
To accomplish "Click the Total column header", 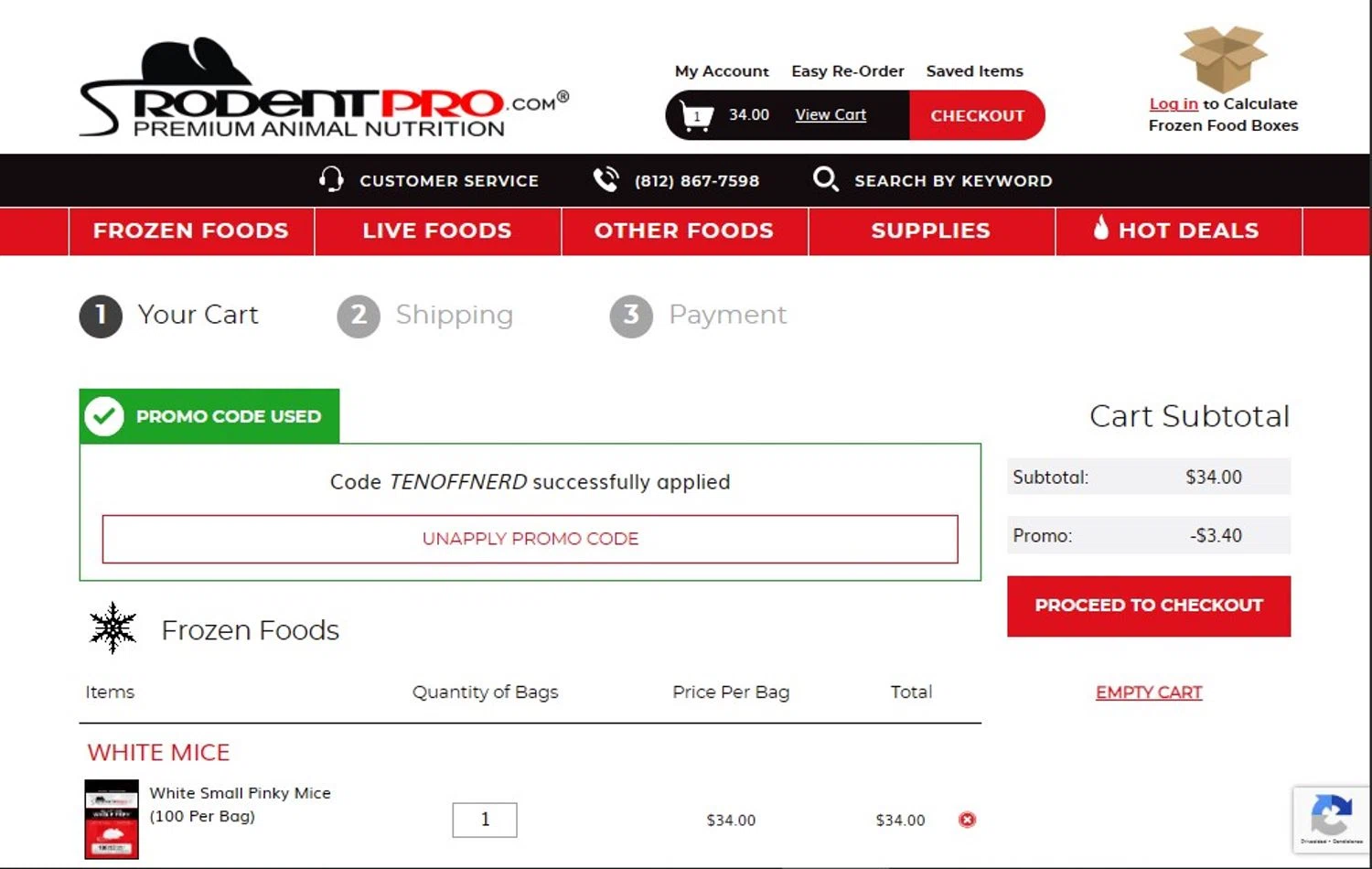I will [911, 692].
